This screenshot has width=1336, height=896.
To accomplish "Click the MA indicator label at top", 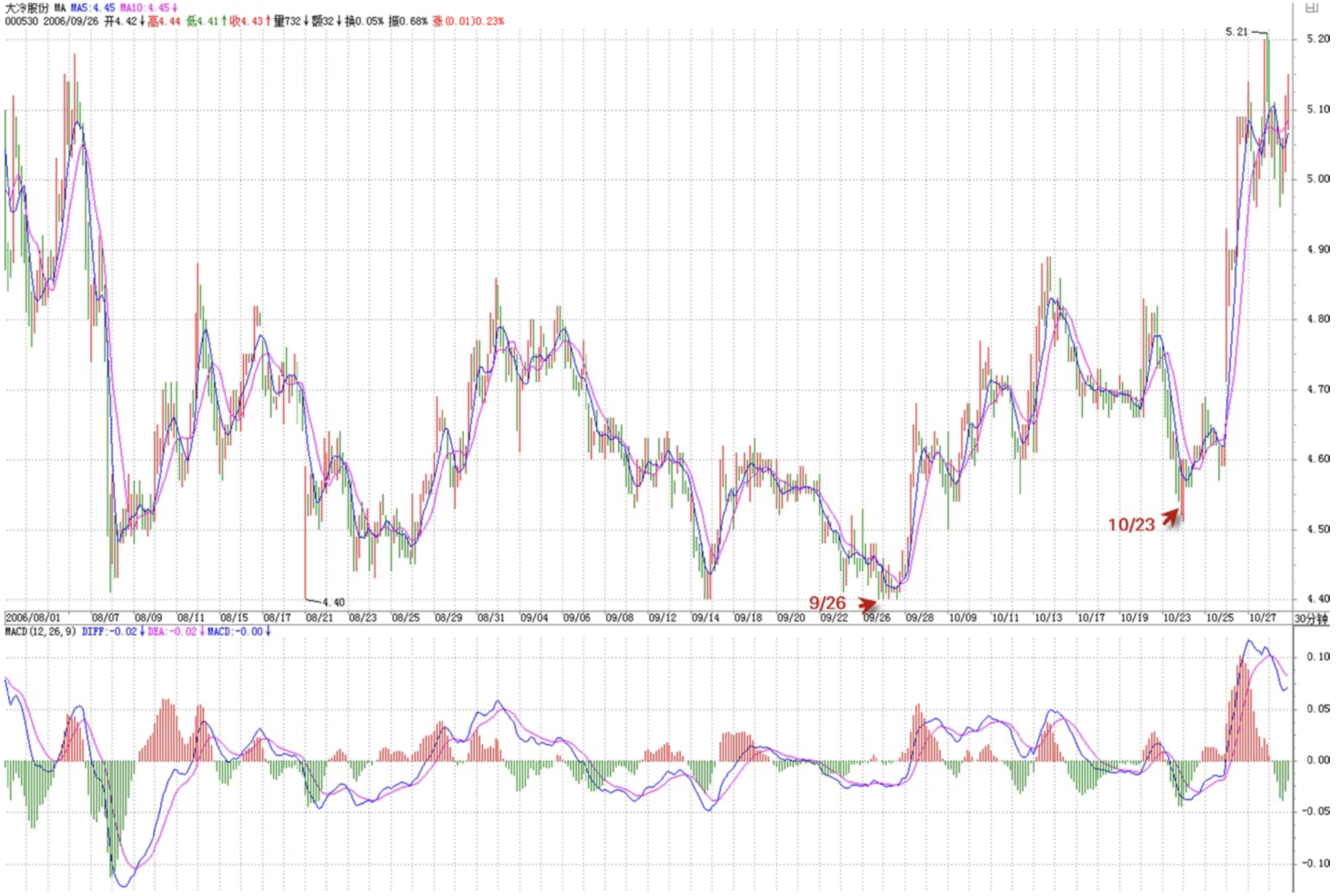I will tap(60, 8).
